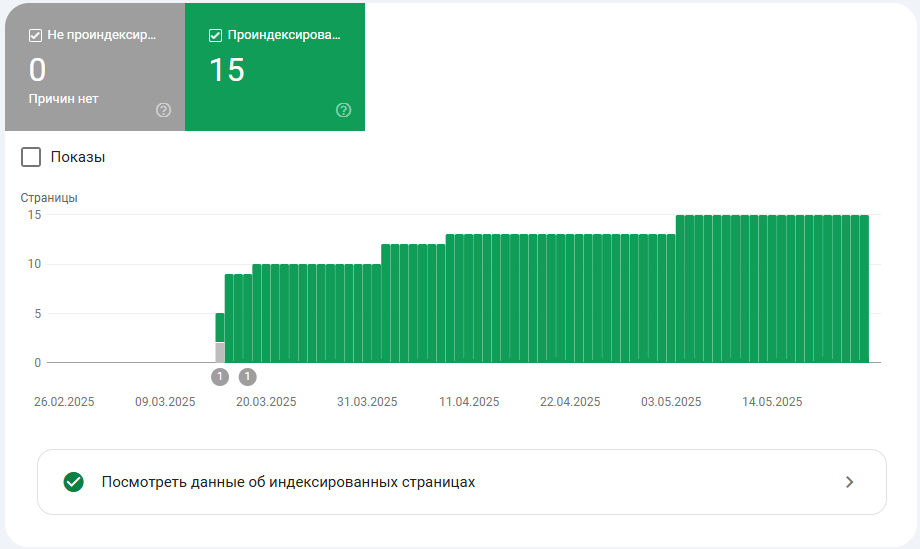
Task: Click first bar where pages reach 15
Action: pyautogui.click(x=680, y=290)
